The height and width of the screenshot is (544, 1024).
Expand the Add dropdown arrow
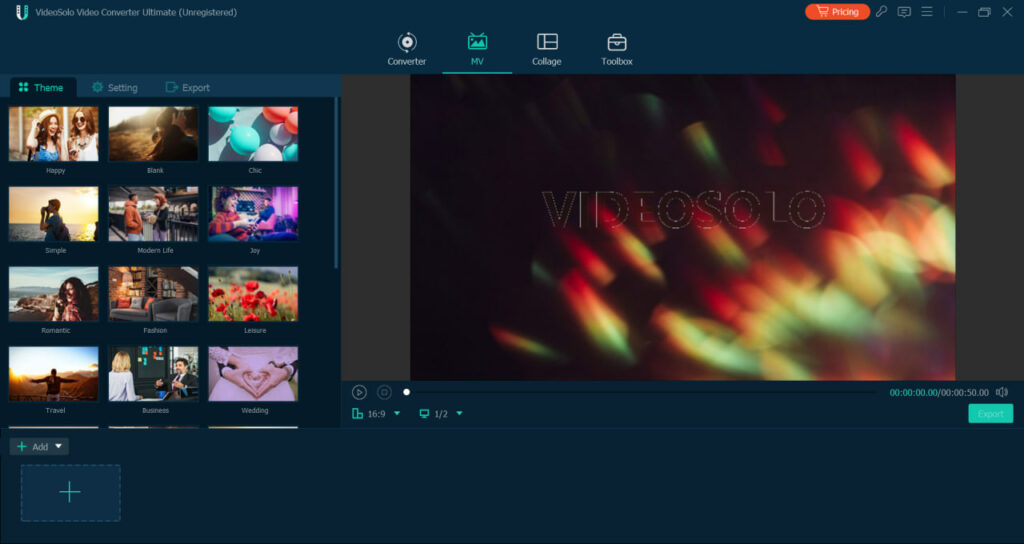(59, 447)
